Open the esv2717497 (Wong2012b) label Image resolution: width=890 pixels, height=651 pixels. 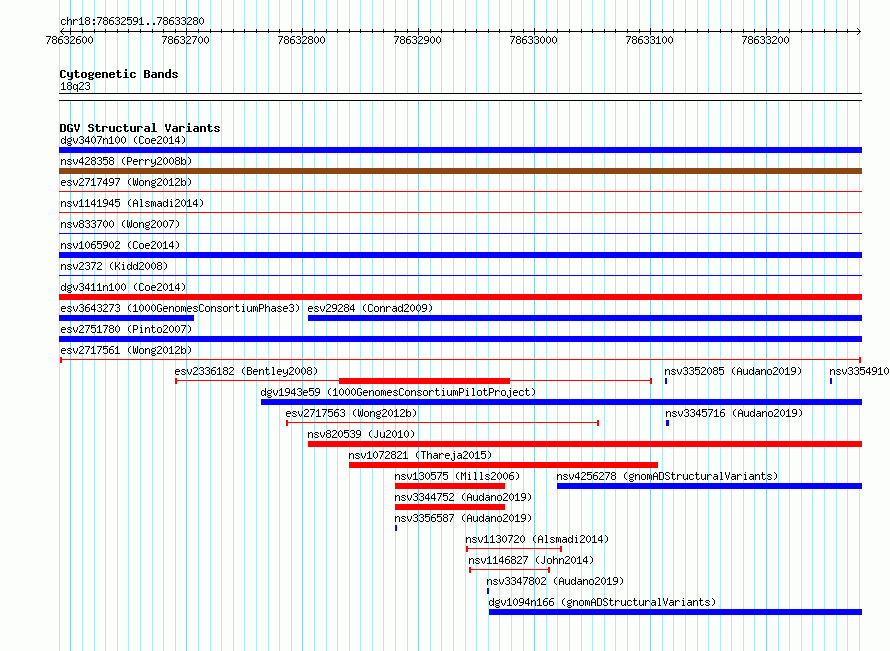pos(126,182)
